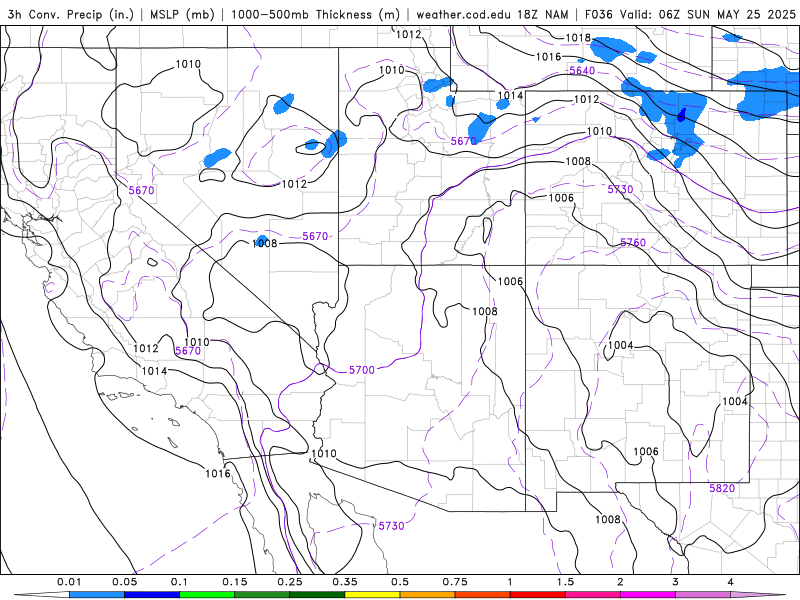Click the purple '5820' thickness label
The image size is (800, 600).
[x=722, y=488]
